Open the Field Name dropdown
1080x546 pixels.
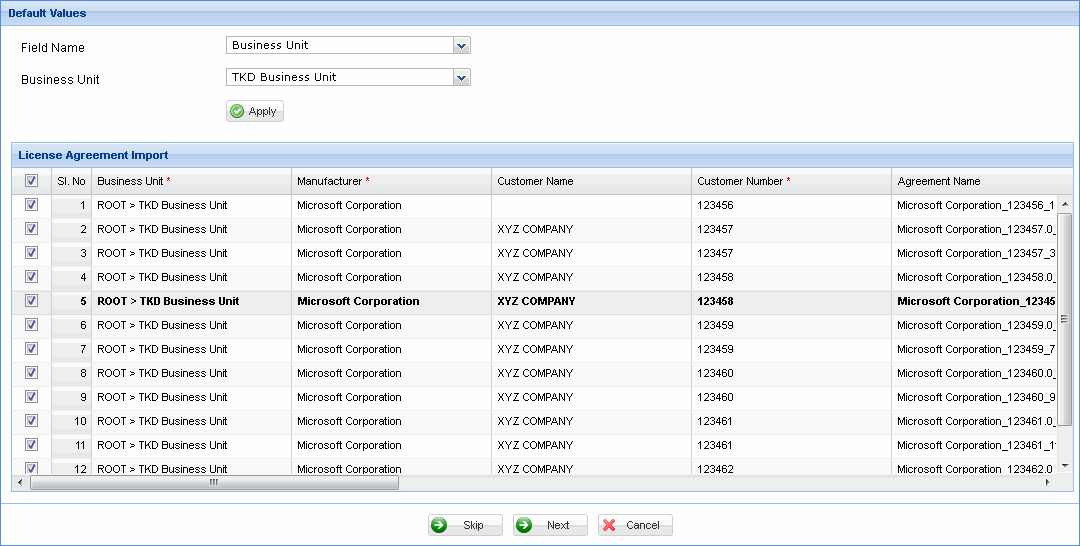click(461, 45)
